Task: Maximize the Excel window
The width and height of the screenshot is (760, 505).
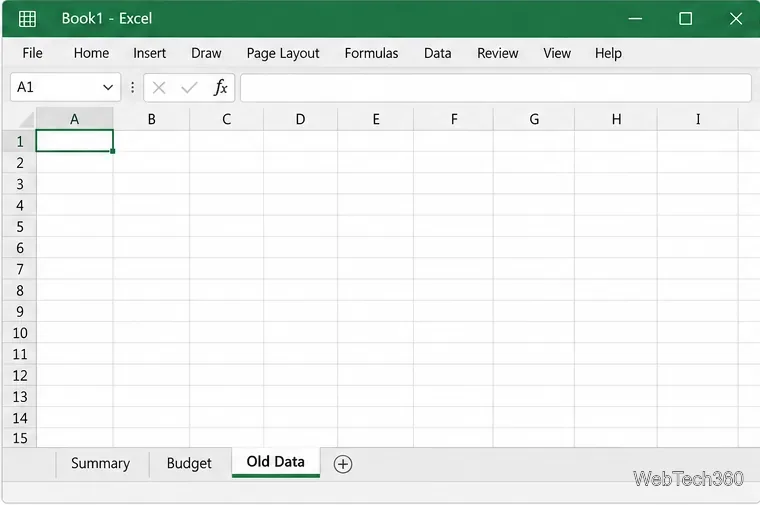Action: point(685,19)
